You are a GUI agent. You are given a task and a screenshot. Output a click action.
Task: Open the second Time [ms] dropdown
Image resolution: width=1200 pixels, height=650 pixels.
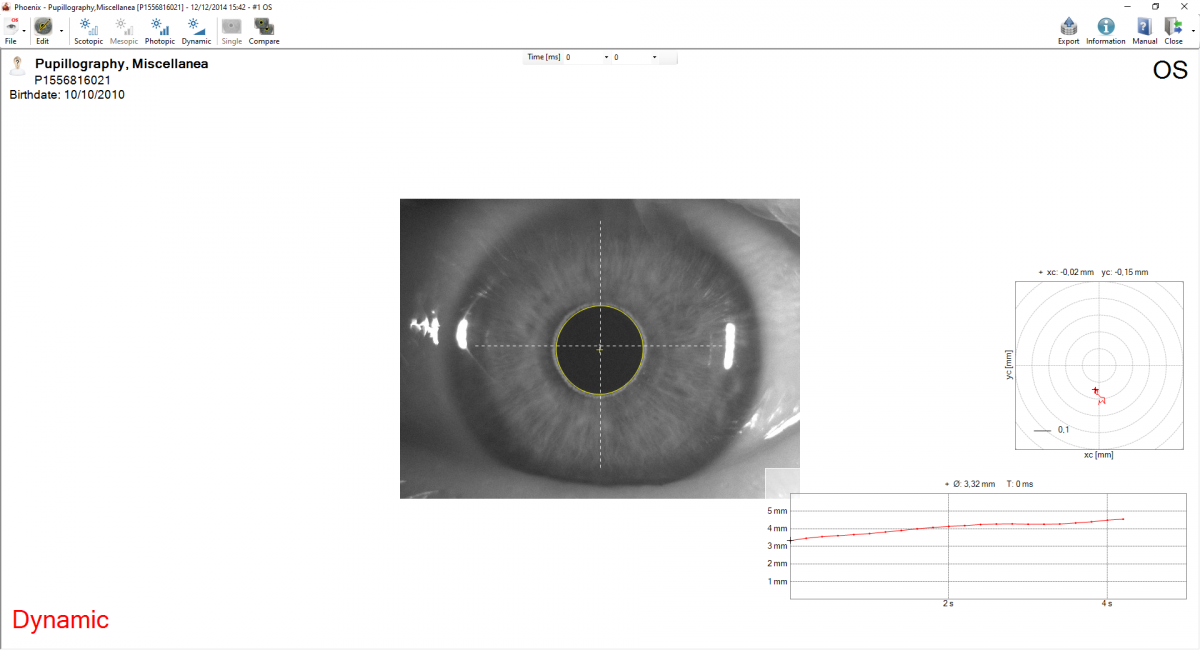654,58
